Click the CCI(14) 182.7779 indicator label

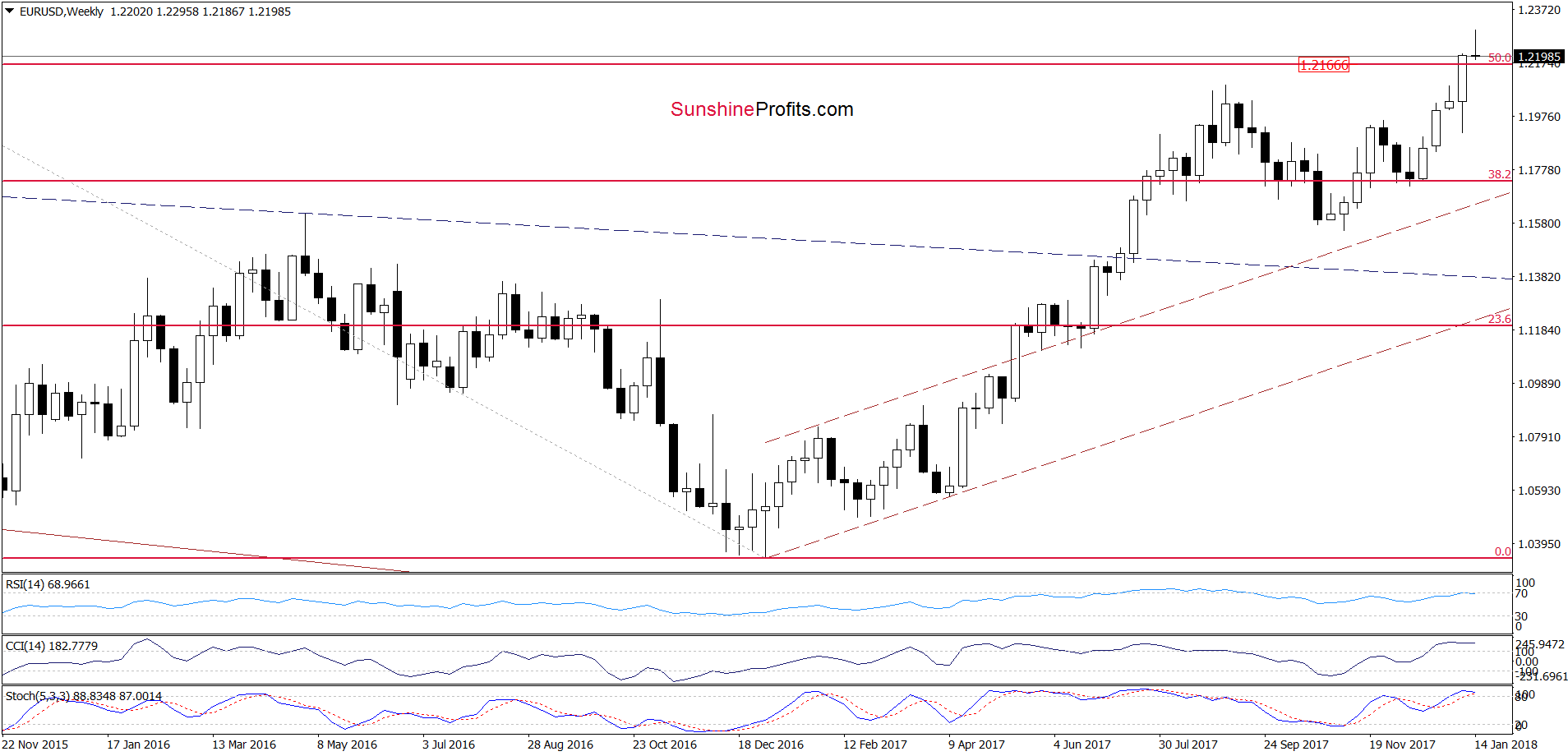(52, 646)
